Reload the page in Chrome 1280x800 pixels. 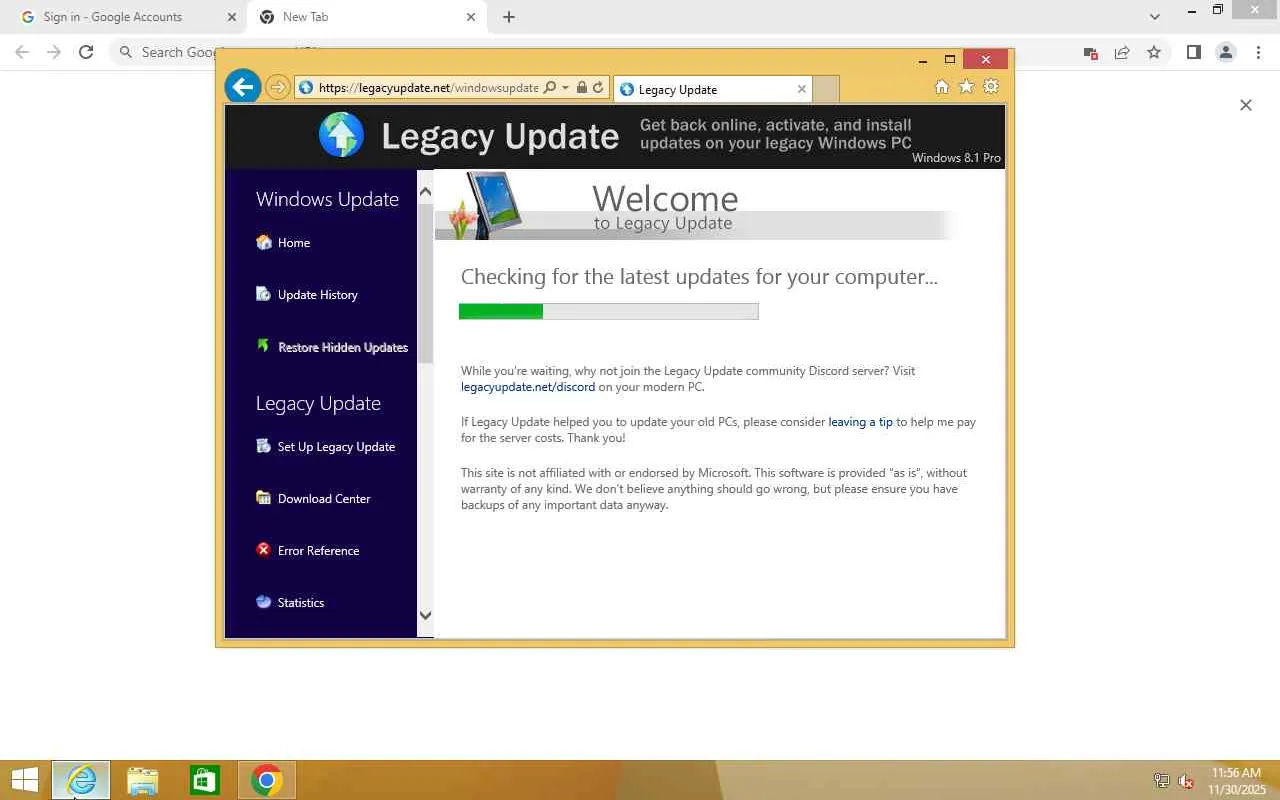(86, 52)
